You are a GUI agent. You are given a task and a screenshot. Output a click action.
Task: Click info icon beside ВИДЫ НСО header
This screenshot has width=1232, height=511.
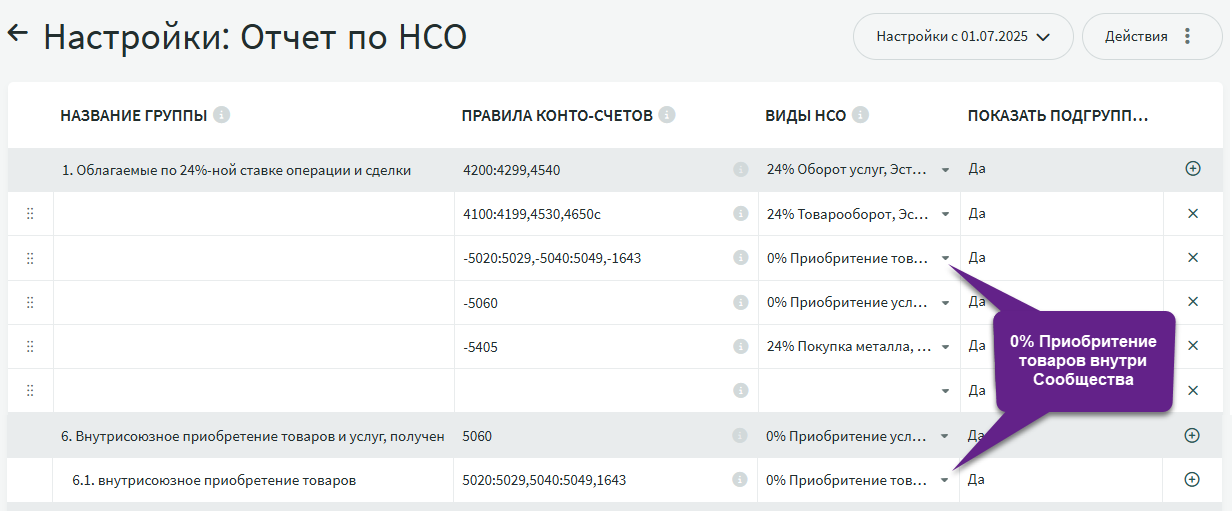860,115
